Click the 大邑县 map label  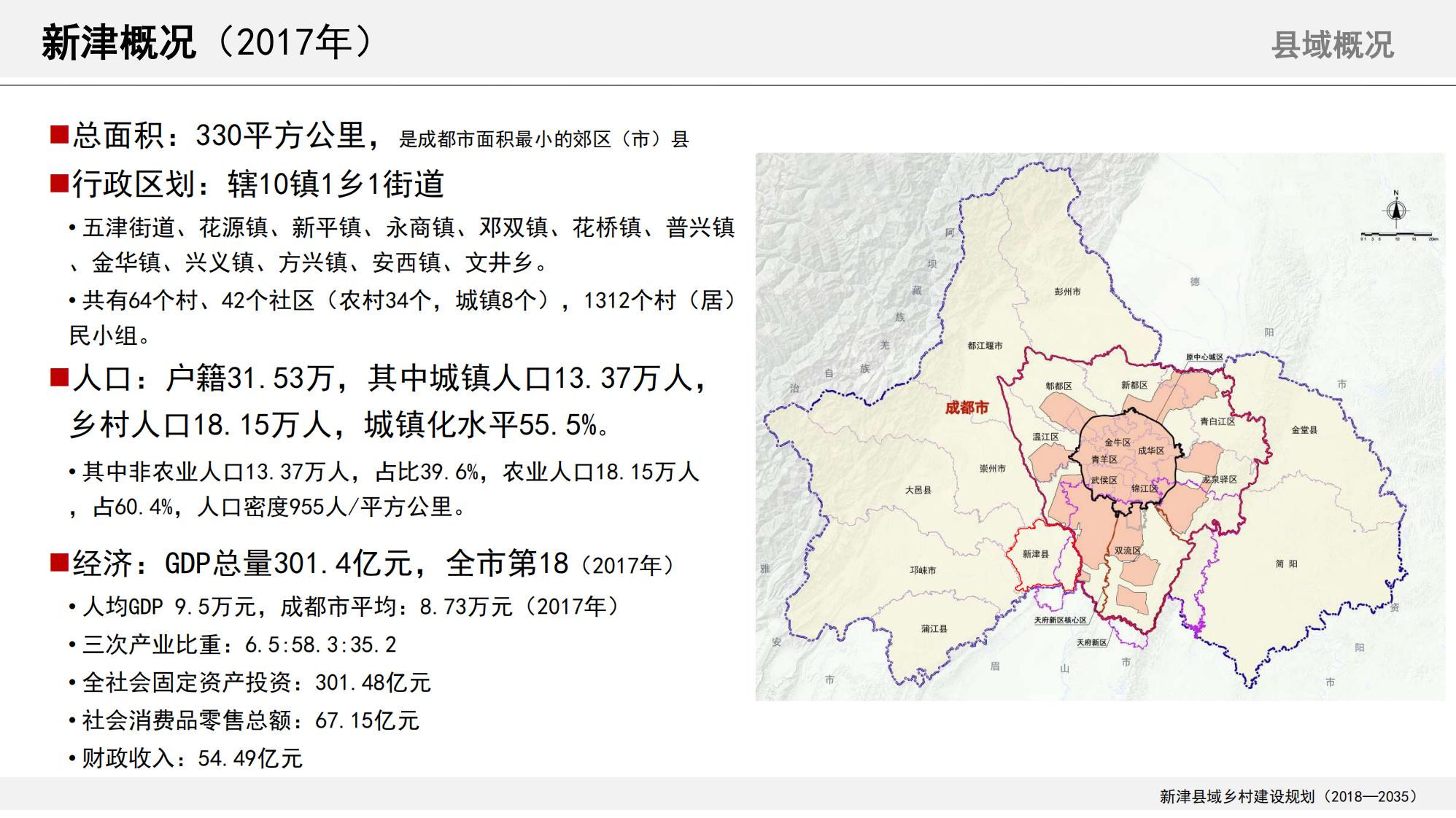point(918,490)
